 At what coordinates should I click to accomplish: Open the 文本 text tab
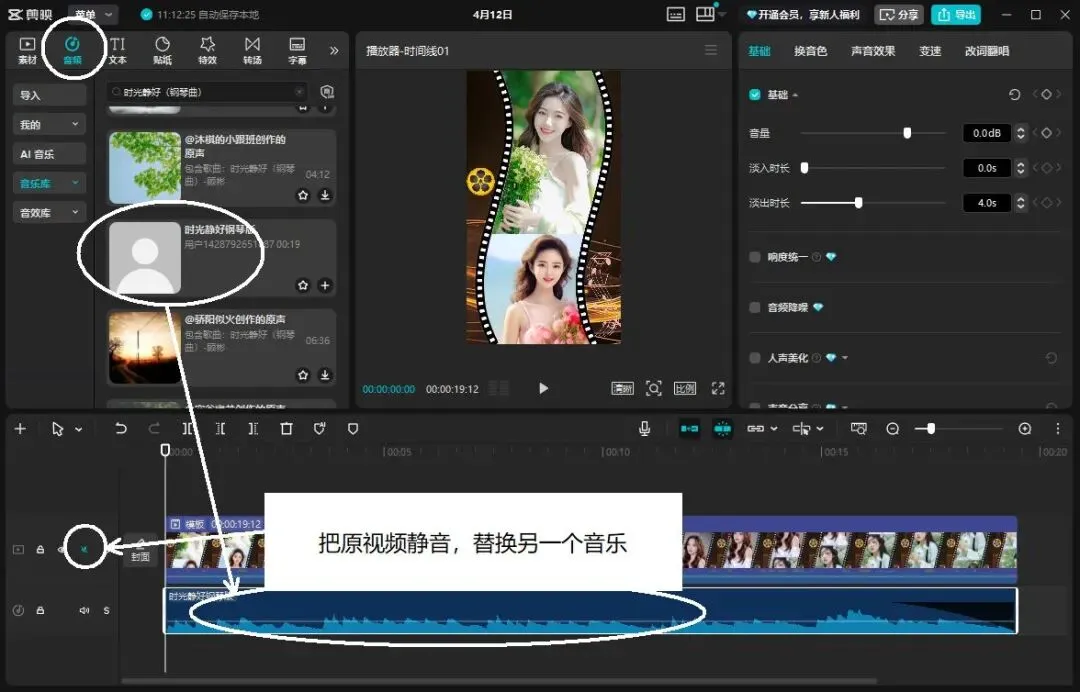tap(118, 51)
